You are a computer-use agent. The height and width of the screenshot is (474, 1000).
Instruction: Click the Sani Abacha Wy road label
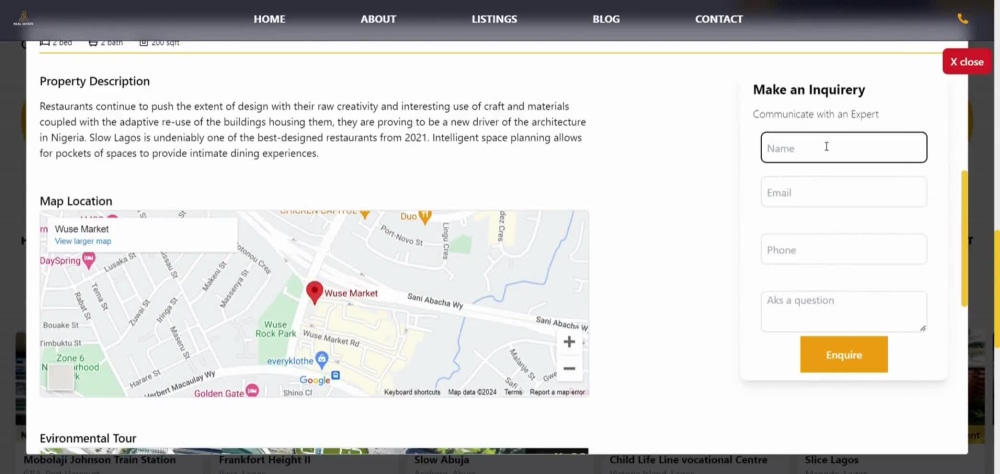click(435, 301)
